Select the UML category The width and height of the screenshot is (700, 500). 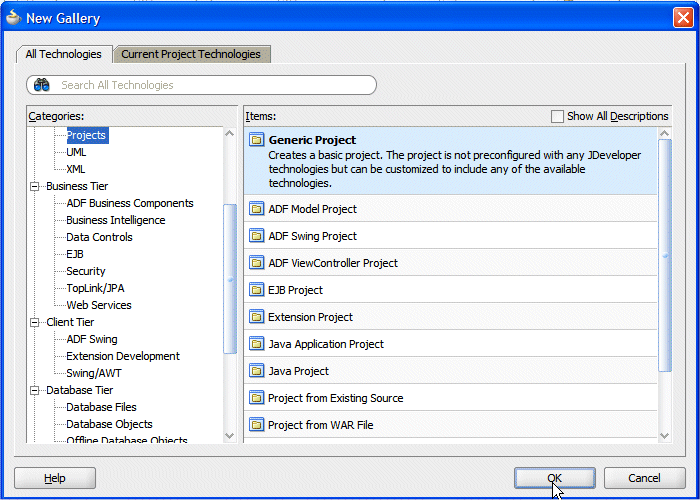pyautogui.click(x=76, y=152)
